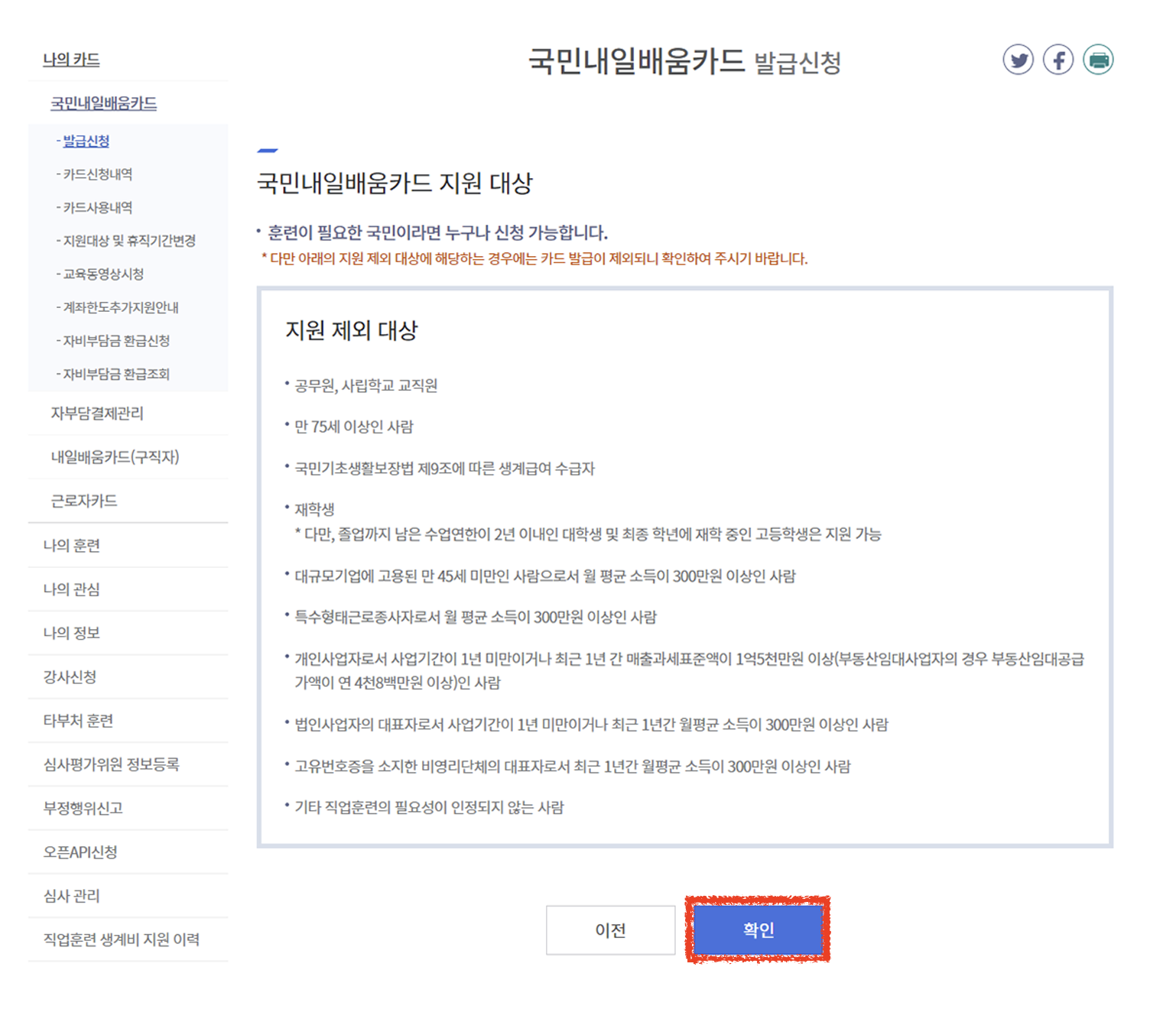
Task: Click bullet about 개인사업자 사업기간 1년 미만
Action: (689, 670)
